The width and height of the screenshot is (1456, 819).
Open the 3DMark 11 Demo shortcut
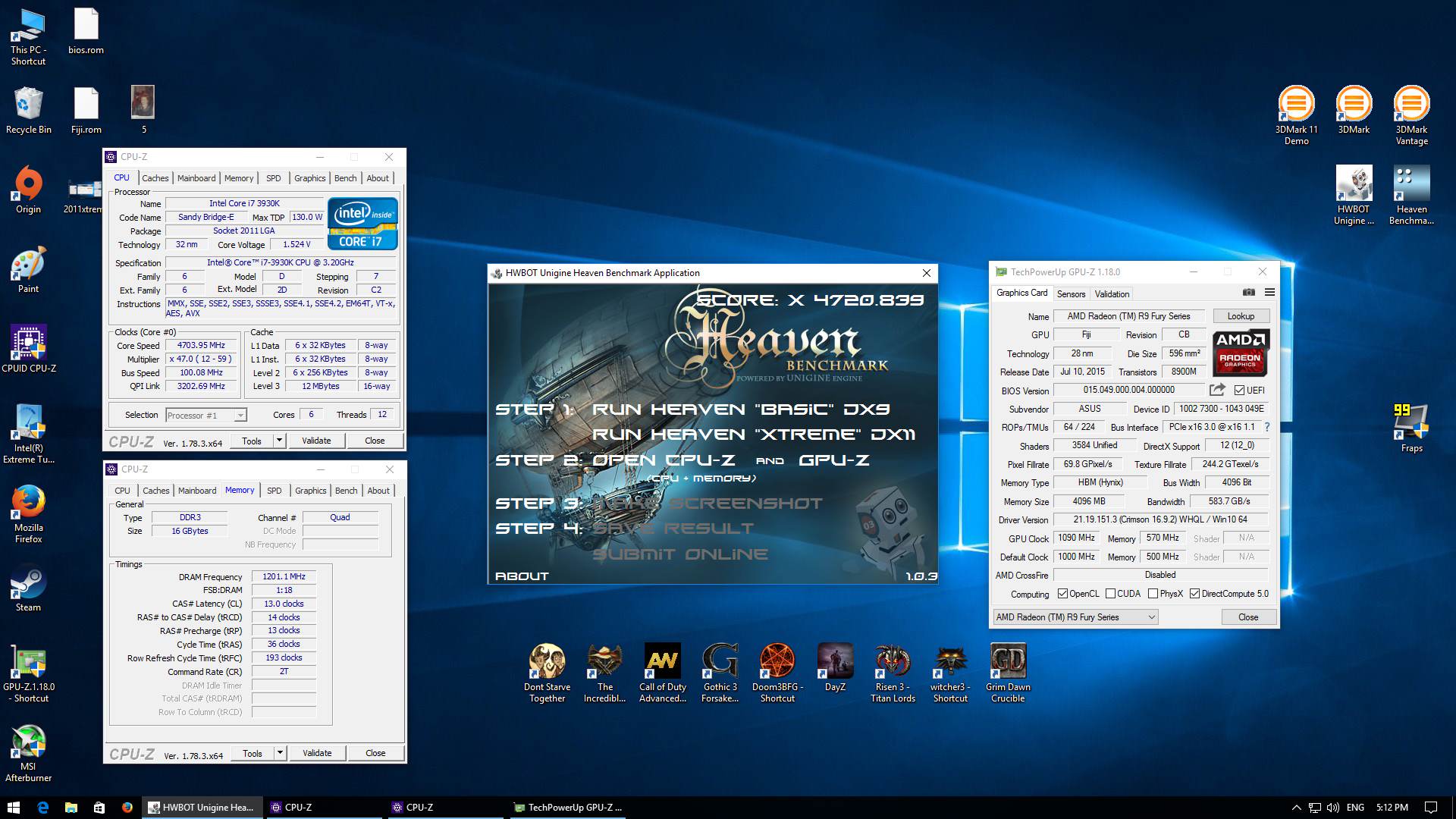(x=1296, y=116)
